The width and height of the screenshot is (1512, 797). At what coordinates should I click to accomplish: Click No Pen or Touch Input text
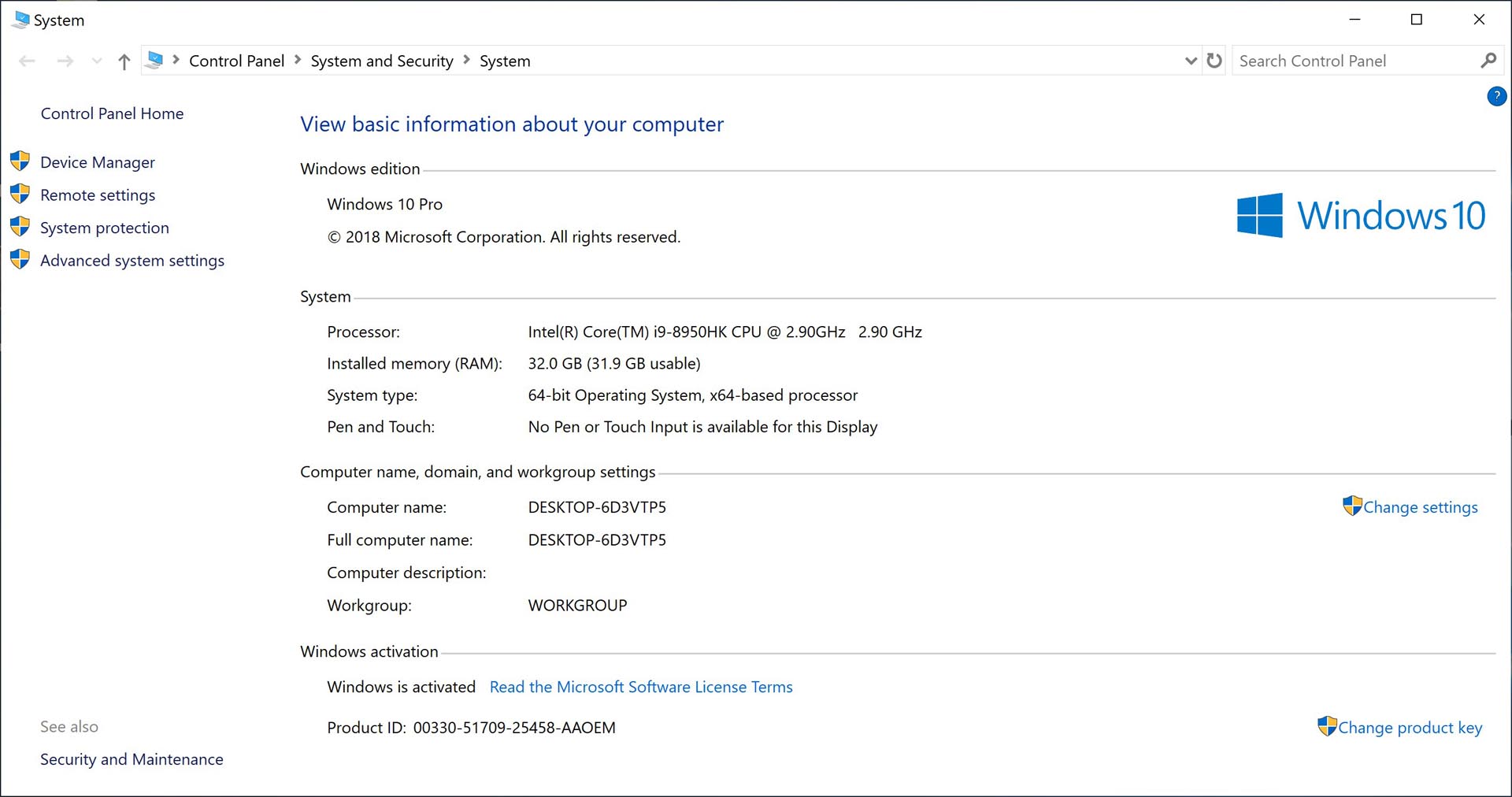click(x=702, y=427)
